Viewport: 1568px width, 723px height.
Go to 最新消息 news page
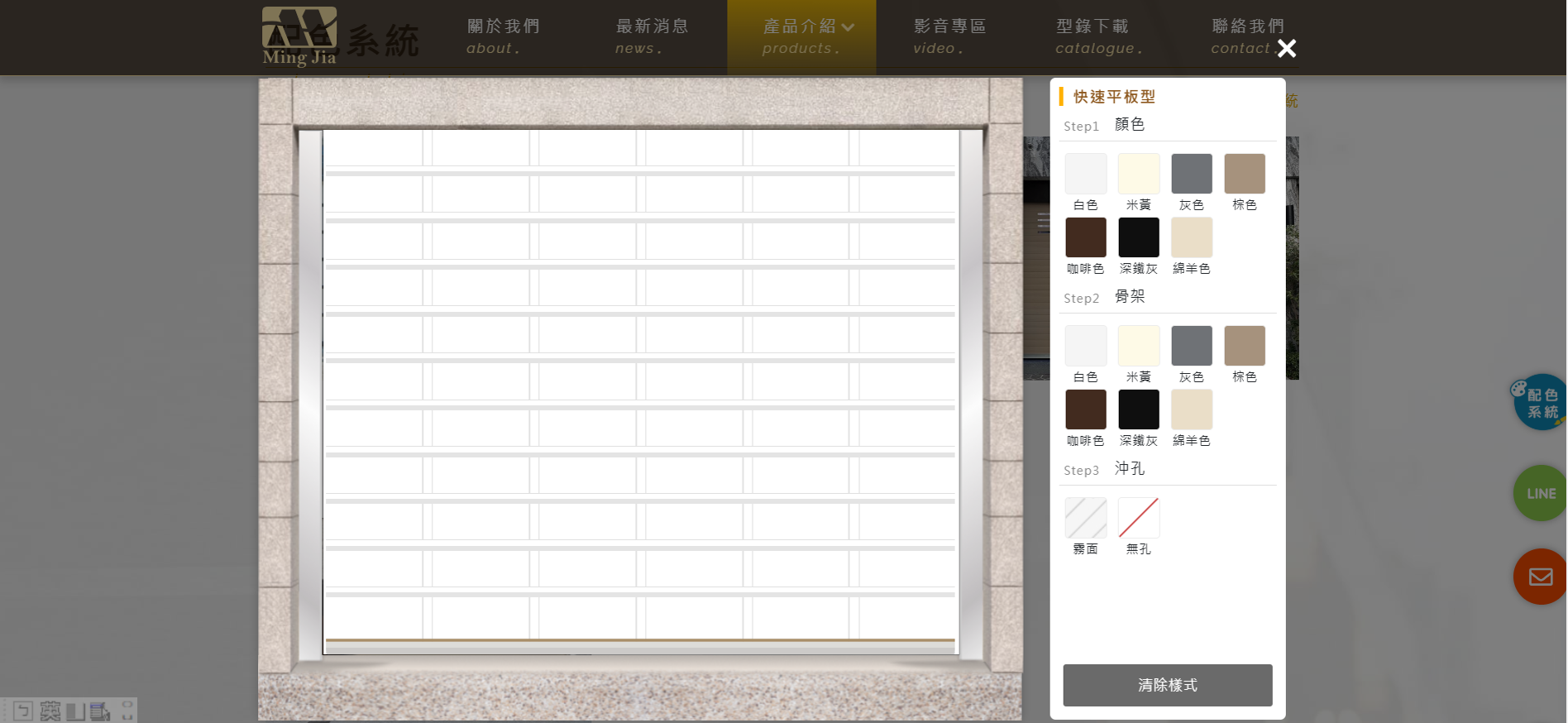point(651,36)
